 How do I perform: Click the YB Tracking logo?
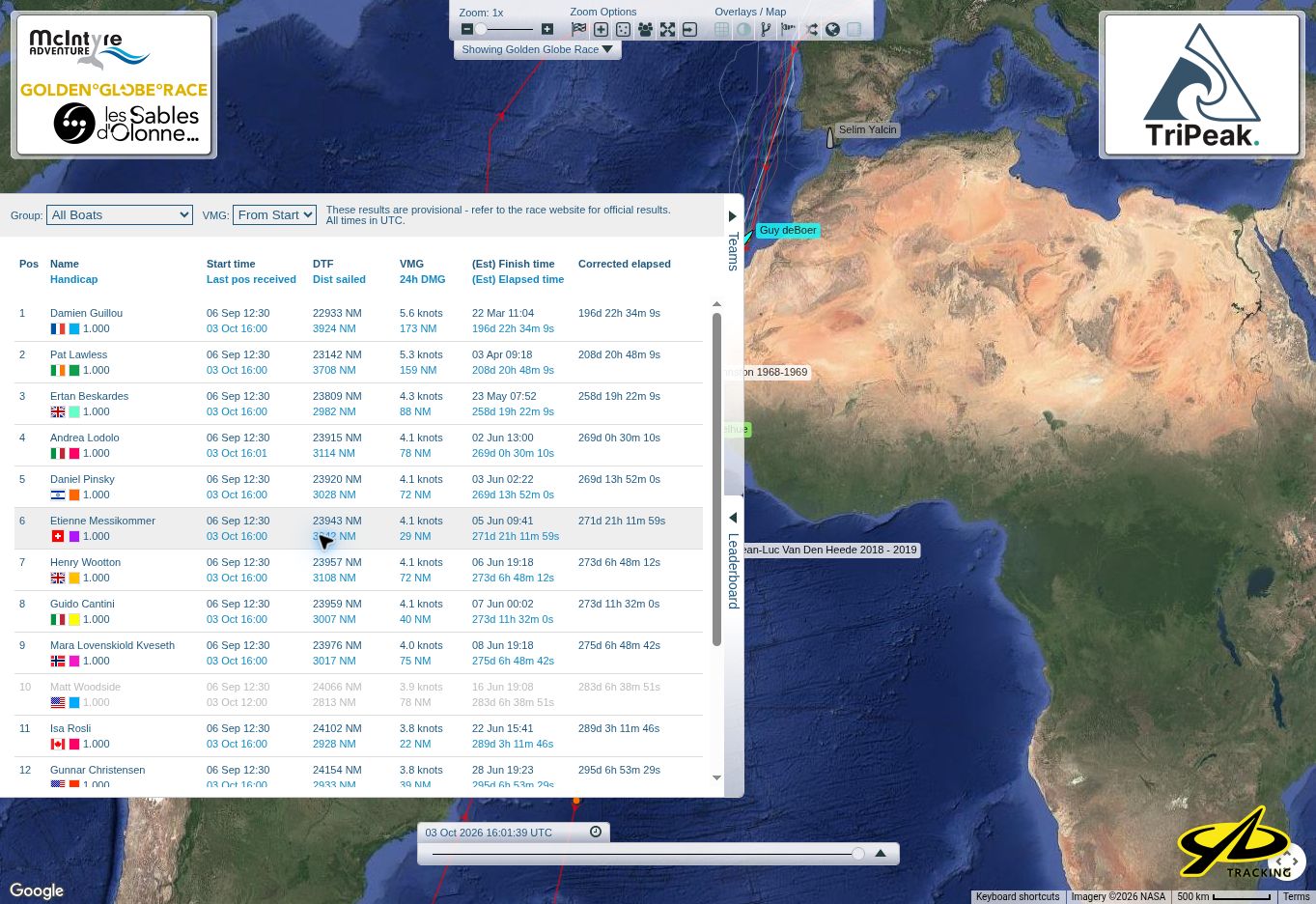tap(1235, 843)
